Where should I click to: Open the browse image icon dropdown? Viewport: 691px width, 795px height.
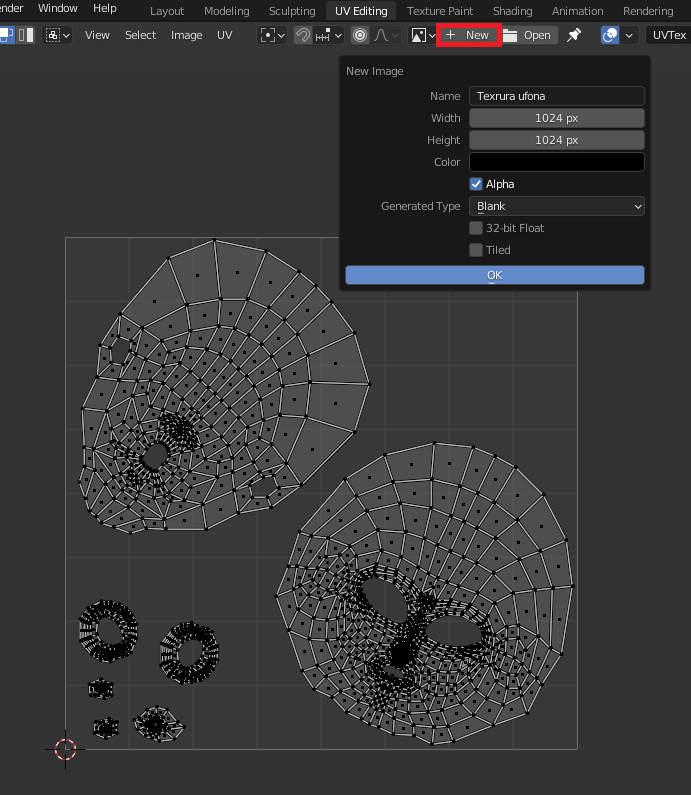423,35
